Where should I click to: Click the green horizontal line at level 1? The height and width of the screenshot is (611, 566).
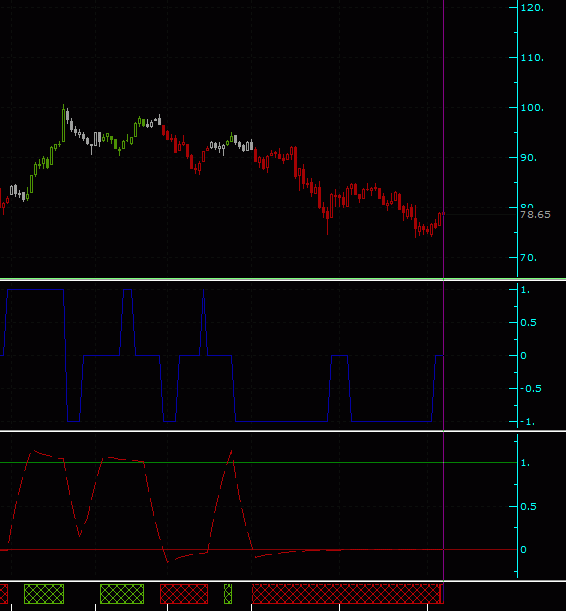point(259,463)
